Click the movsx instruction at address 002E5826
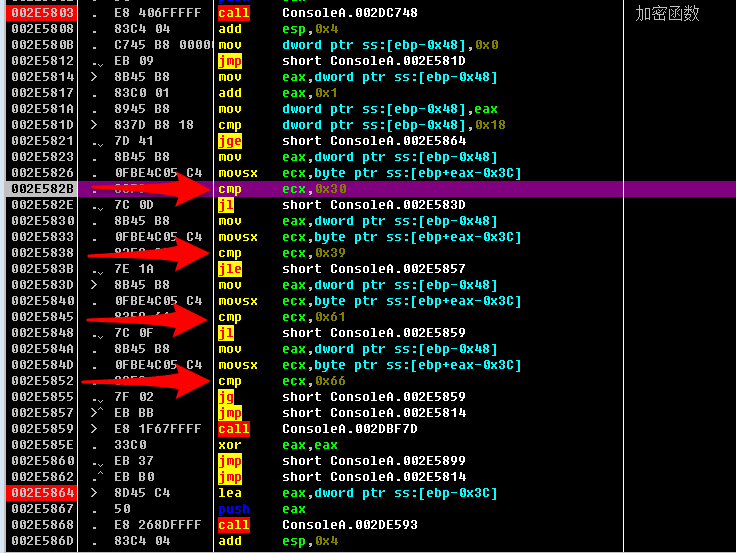The height and width of the screenshot is (553, 736). (x=369, y=173)
